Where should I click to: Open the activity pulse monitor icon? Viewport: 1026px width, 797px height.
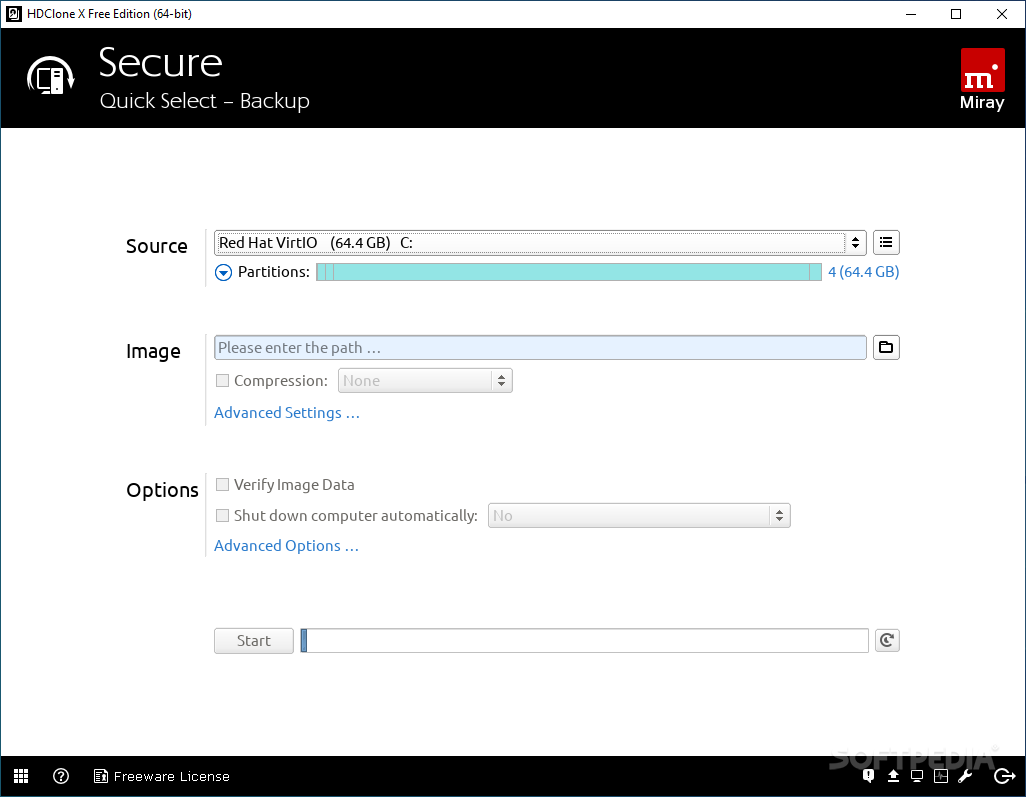coord(941,776)
